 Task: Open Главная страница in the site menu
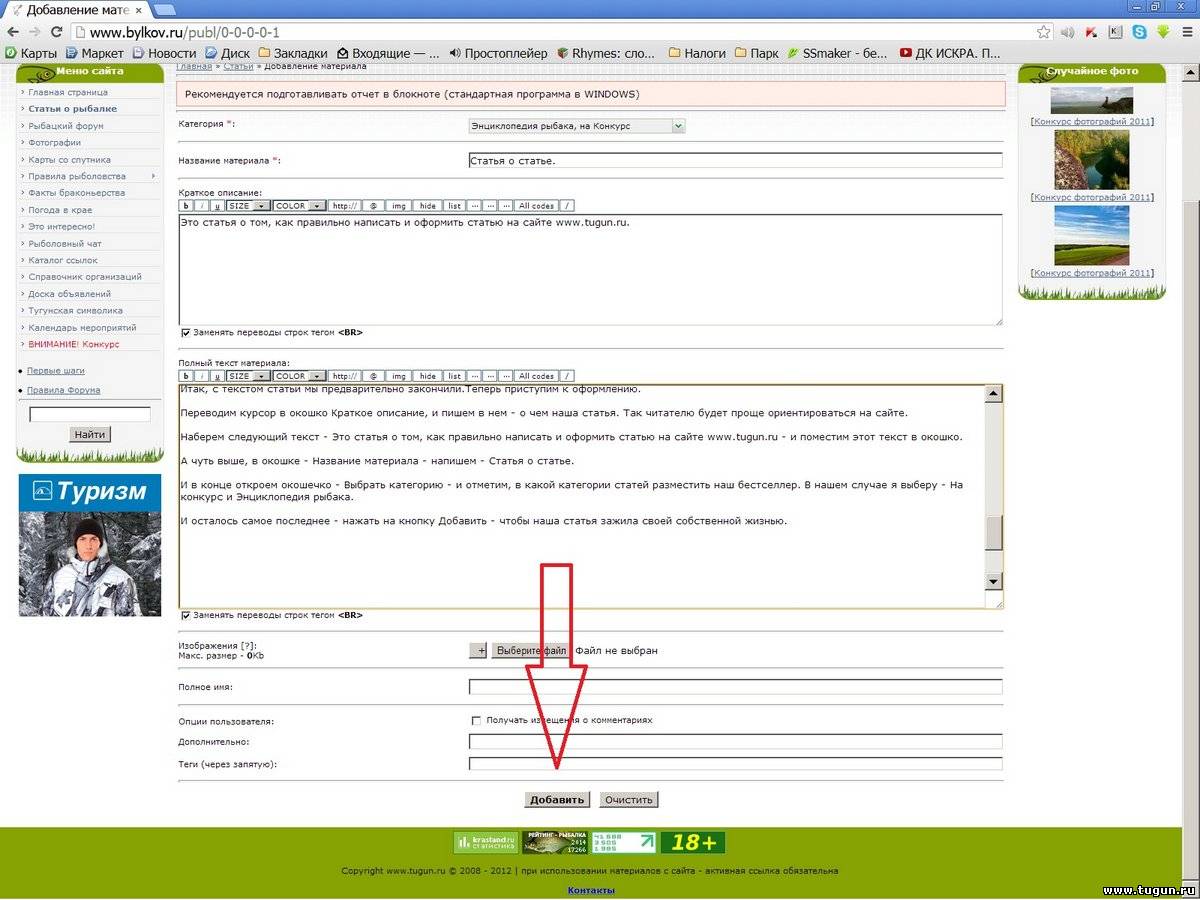(x=68, y=92)
